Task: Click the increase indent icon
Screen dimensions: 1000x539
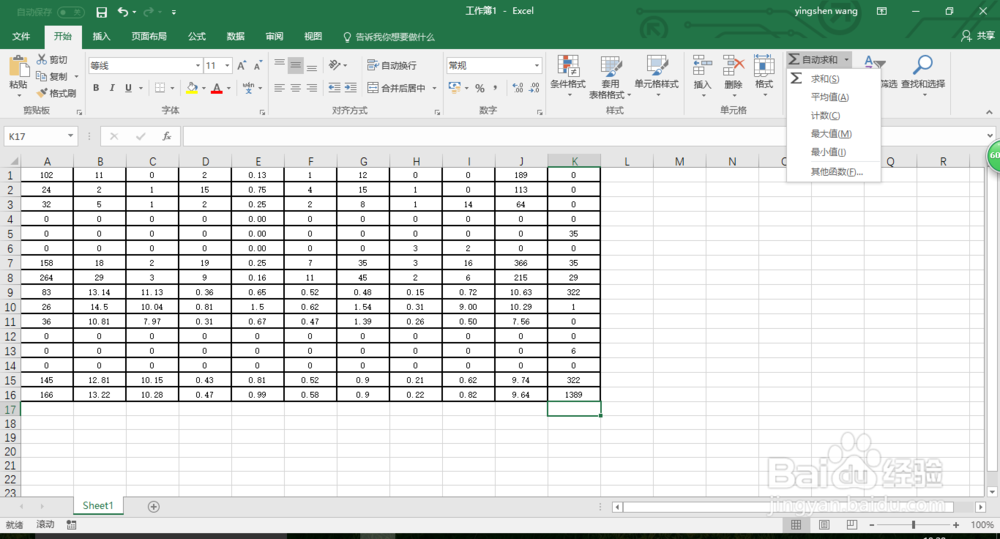Action: pyautogui.click(x=350, y=88)
